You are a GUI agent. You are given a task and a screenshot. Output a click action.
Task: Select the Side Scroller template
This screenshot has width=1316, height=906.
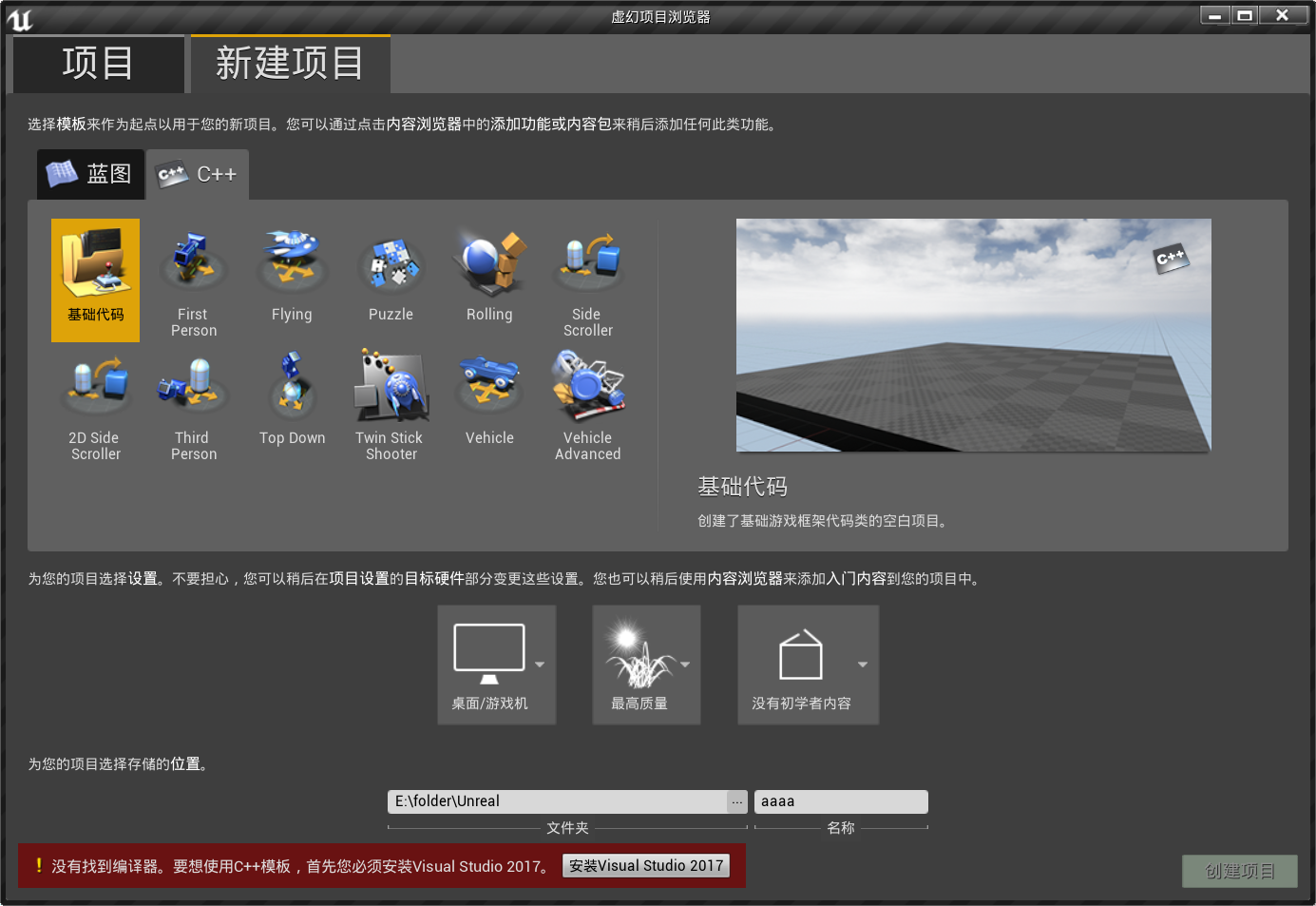coord(587,280)
